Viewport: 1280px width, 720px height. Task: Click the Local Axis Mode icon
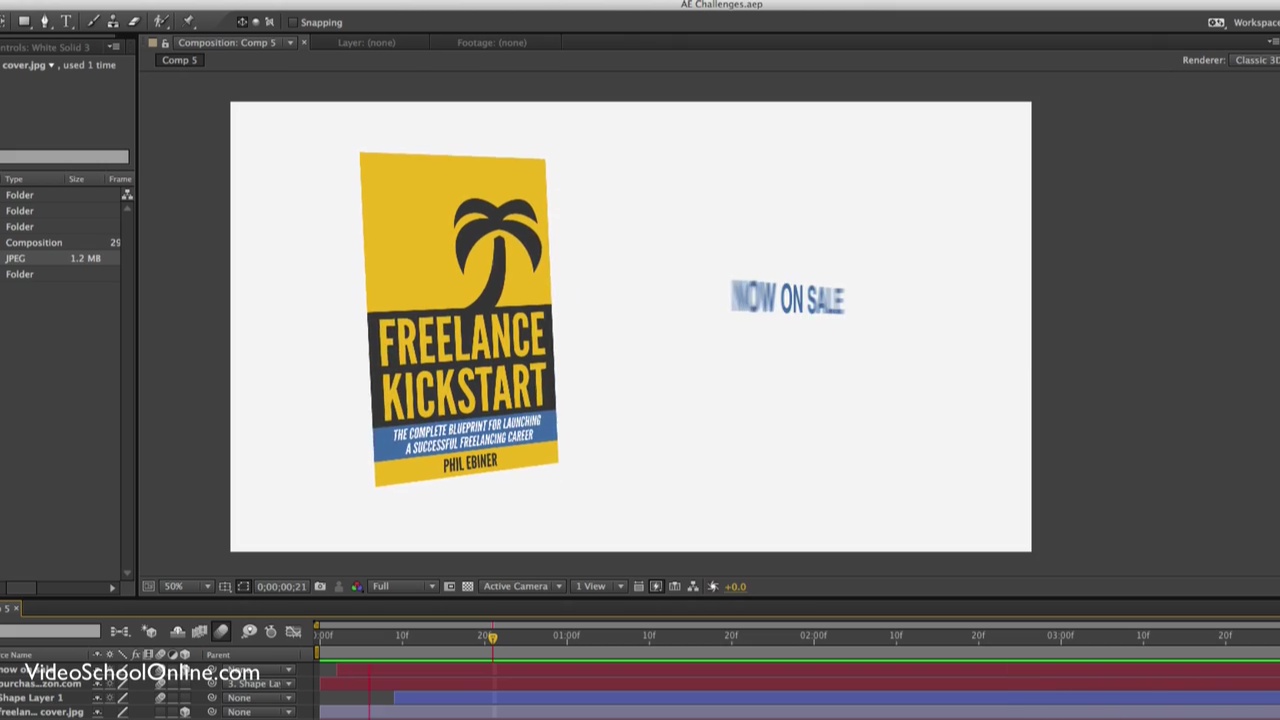[x=242, y=22]
